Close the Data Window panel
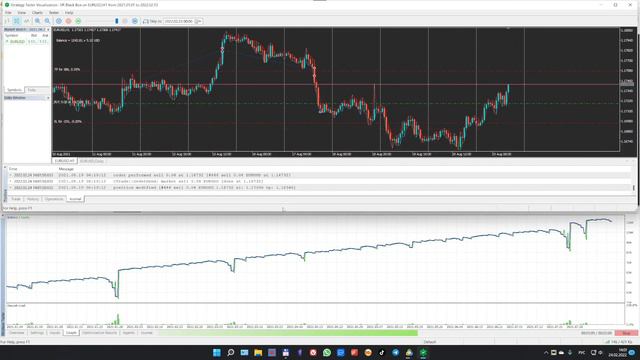Screen dimensions: 640x360 (48, 98)
